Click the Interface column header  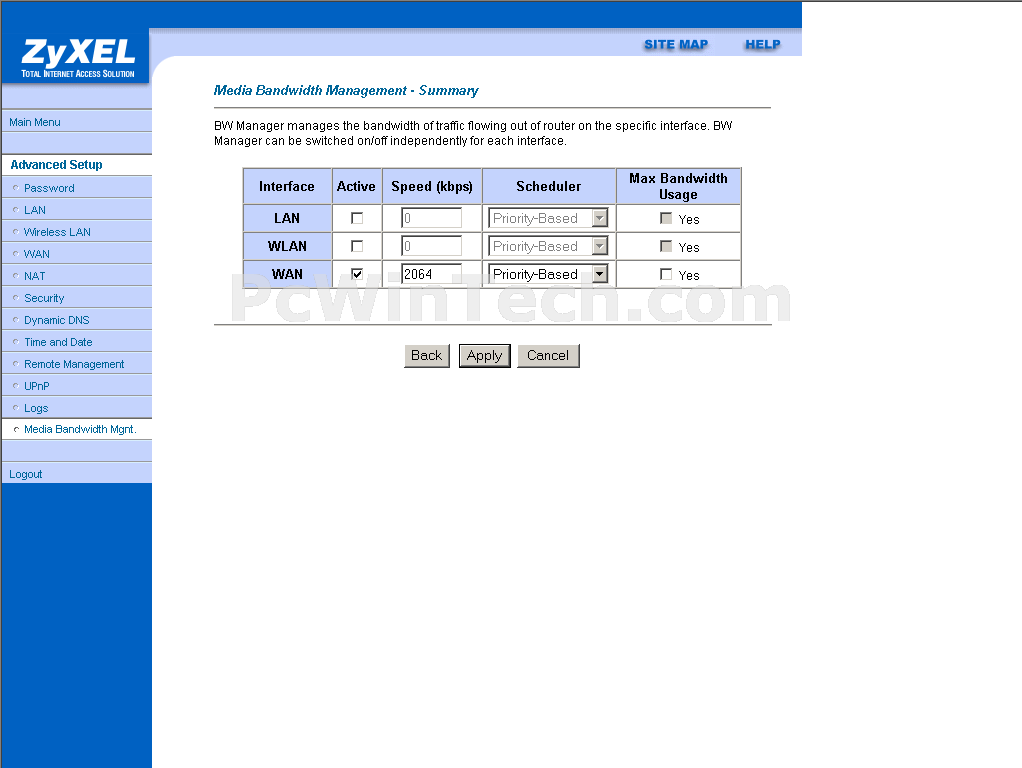287,186
